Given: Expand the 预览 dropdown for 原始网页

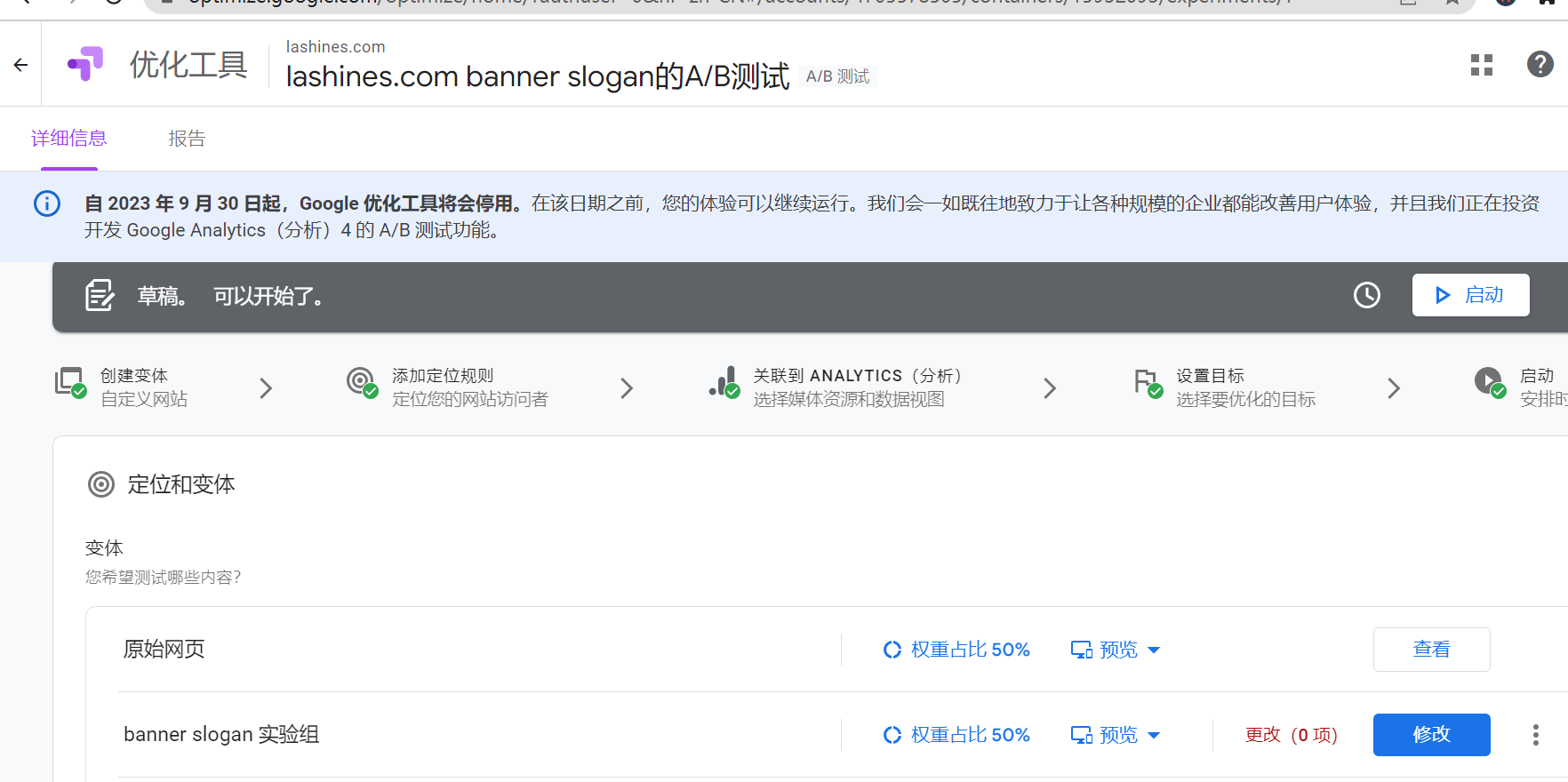Looking at the screenshot, I should (1154, 650).
